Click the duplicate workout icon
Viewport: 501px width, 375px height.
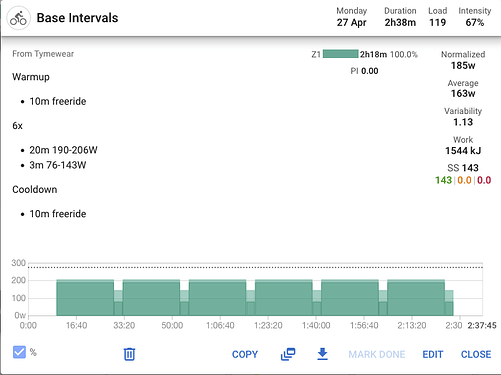pyautogui.click(x=288, y=354)
